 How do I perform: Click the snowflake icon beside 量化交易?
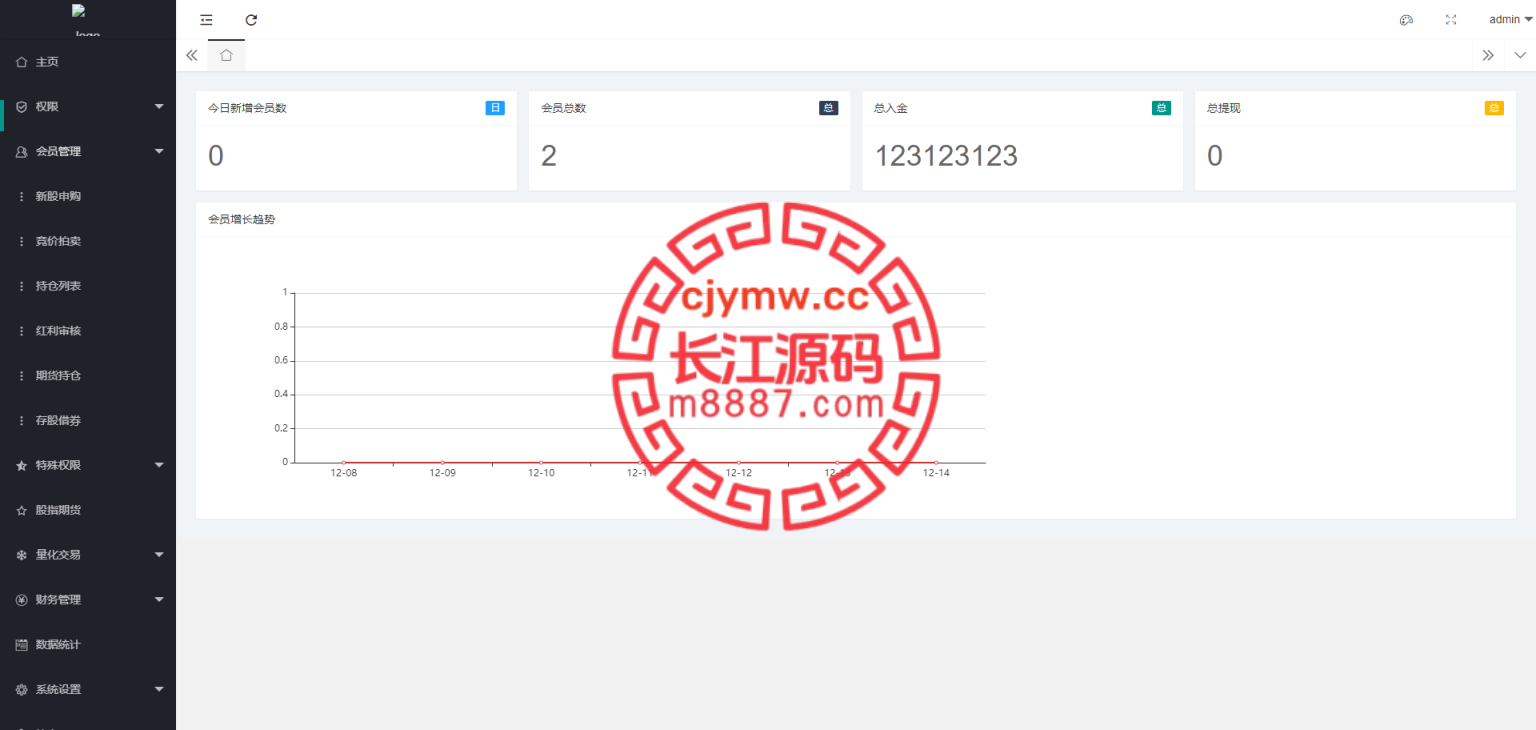pyautogui.click(x=21, y=555)
